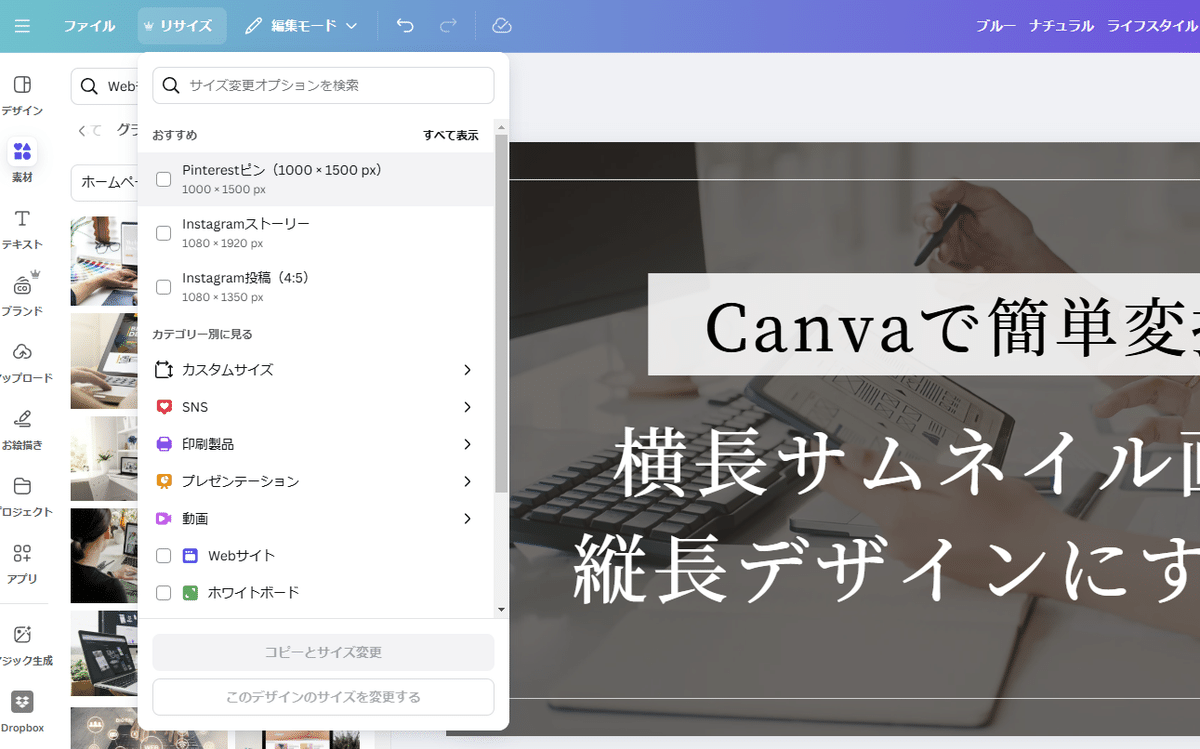This screenshot has height=749, width=1200.
Task: Open the お絵描き draw panel
Action: click(22, 429)
